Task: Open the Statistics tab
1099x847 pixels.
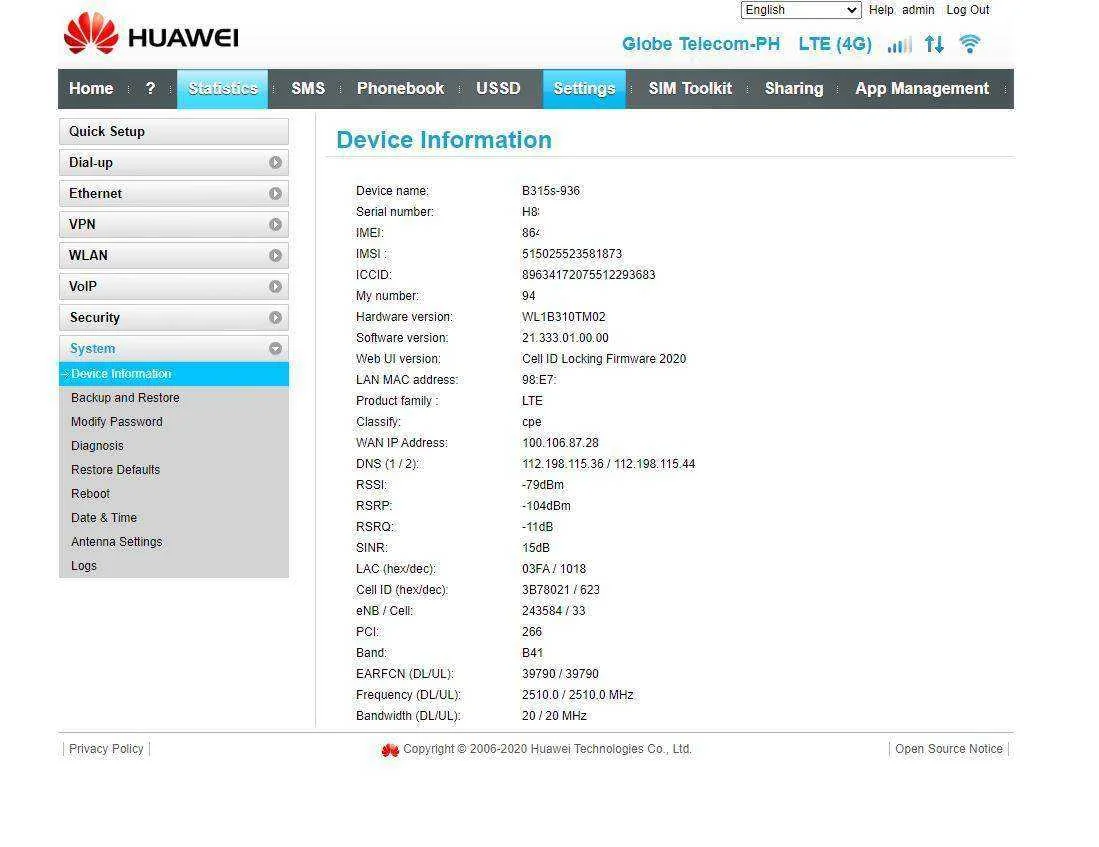Action: tap(223, 88)
